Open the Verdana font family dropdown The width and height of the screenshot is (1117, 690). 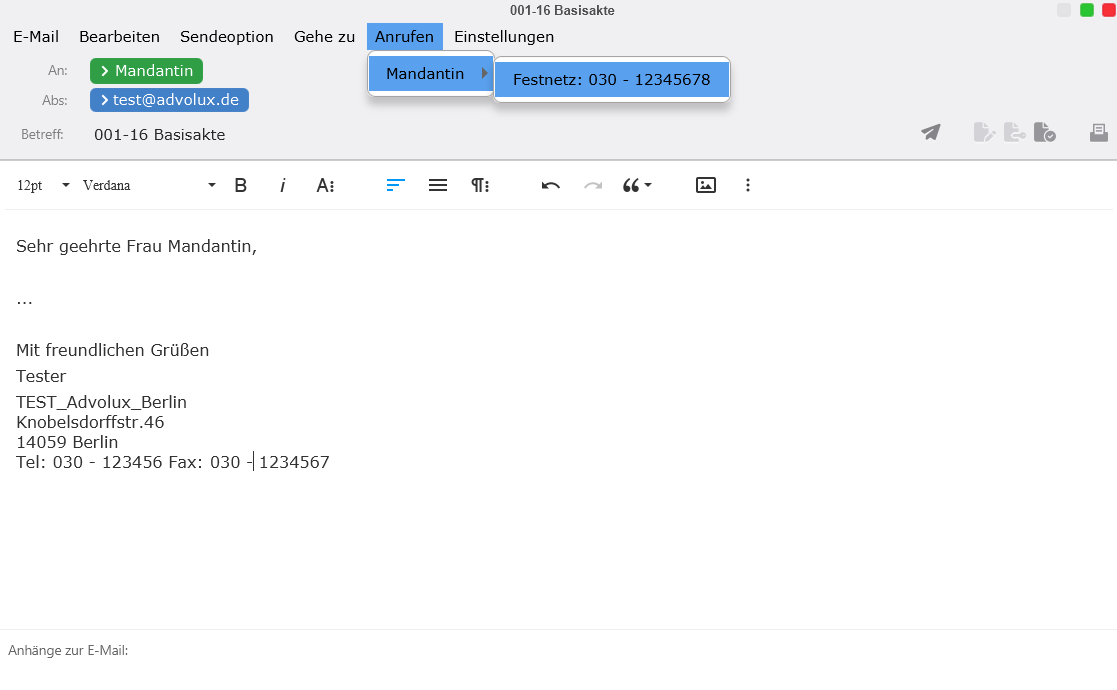click(x=149, y=185)
